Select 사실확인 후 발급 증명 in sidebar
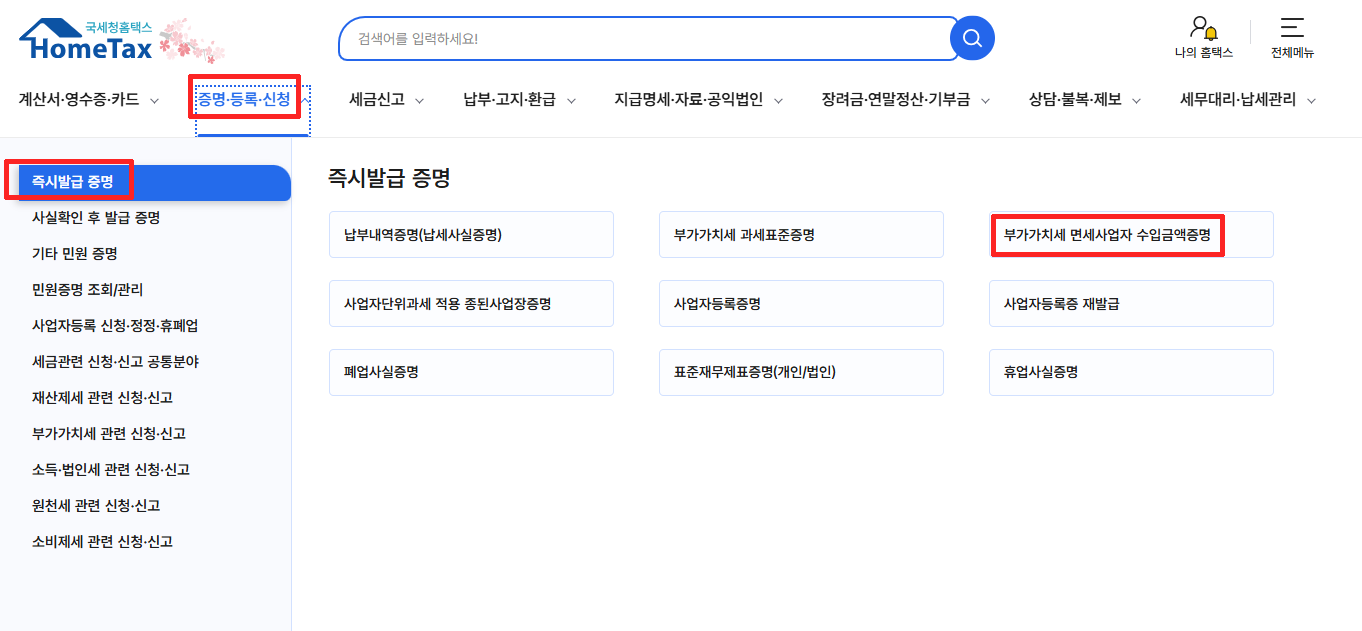Viewport: 1362px width, 631px height. tap(96, 218)
